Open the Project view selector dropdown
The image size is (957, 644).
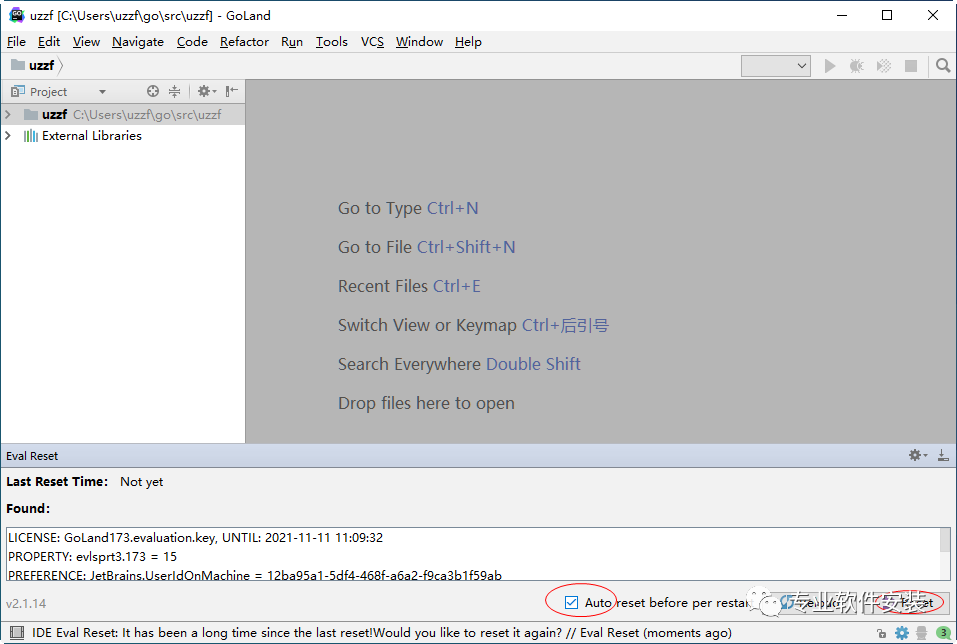coord(102,92)
